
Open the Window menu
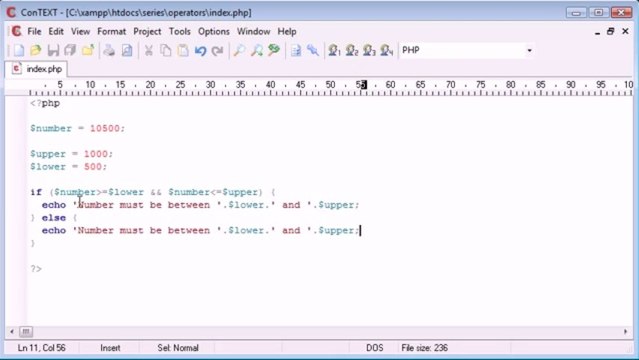pyautogui.click(x=253, y=31)
